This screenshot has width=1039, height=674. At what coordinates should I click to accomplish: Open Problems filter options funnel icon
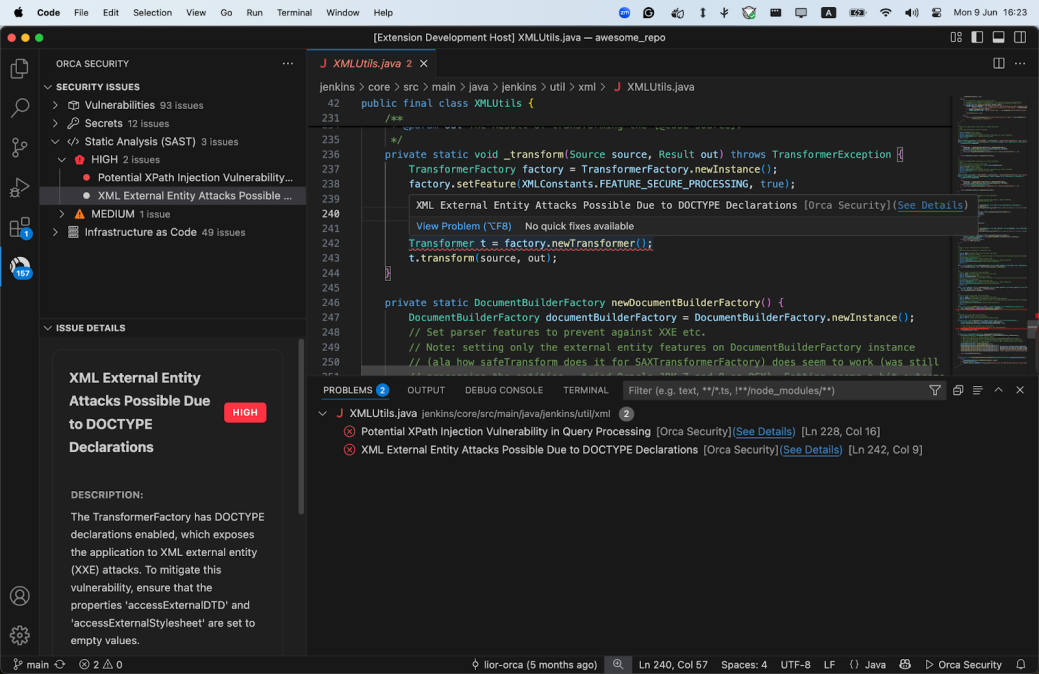[x=934, y=390]
